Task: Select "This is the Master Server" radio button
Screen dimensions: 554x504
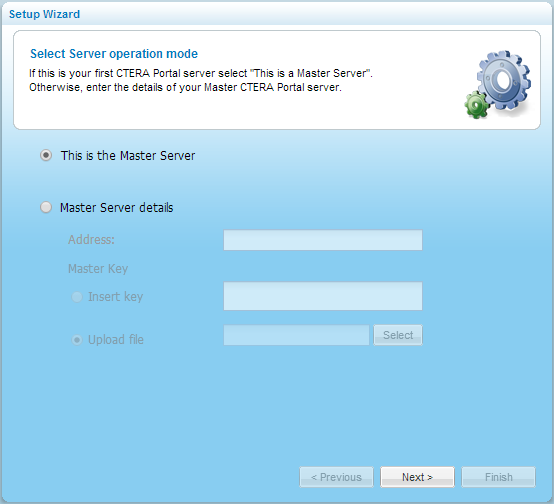Action: point(46,155)
